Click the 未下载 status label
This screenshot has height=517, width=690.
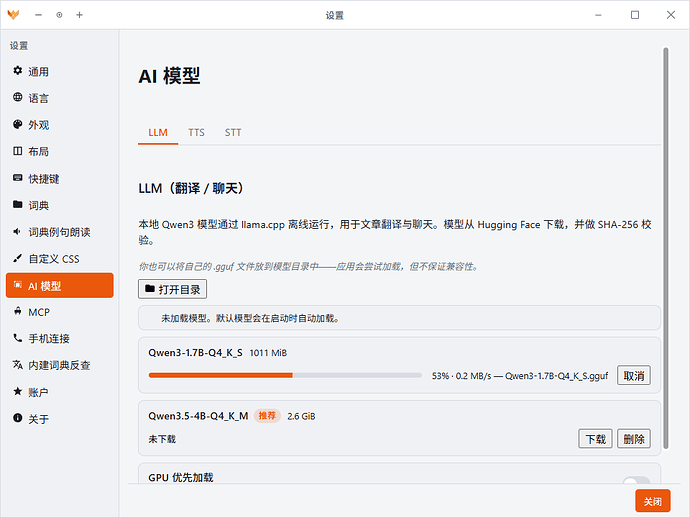pos(162,439)
